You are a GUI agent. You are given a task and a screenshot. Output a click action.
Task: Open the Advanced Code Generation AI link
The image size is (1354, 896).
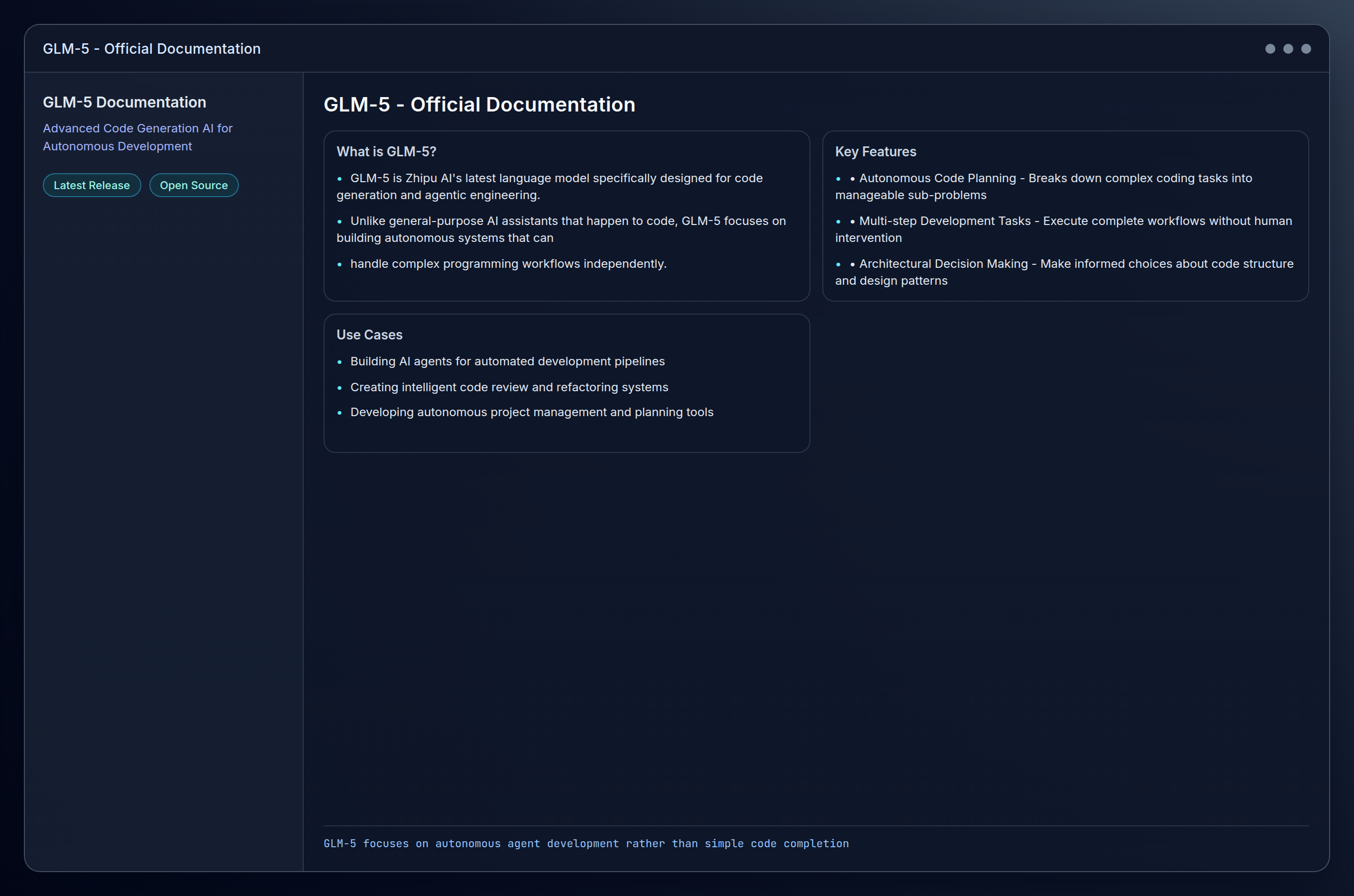137,137
